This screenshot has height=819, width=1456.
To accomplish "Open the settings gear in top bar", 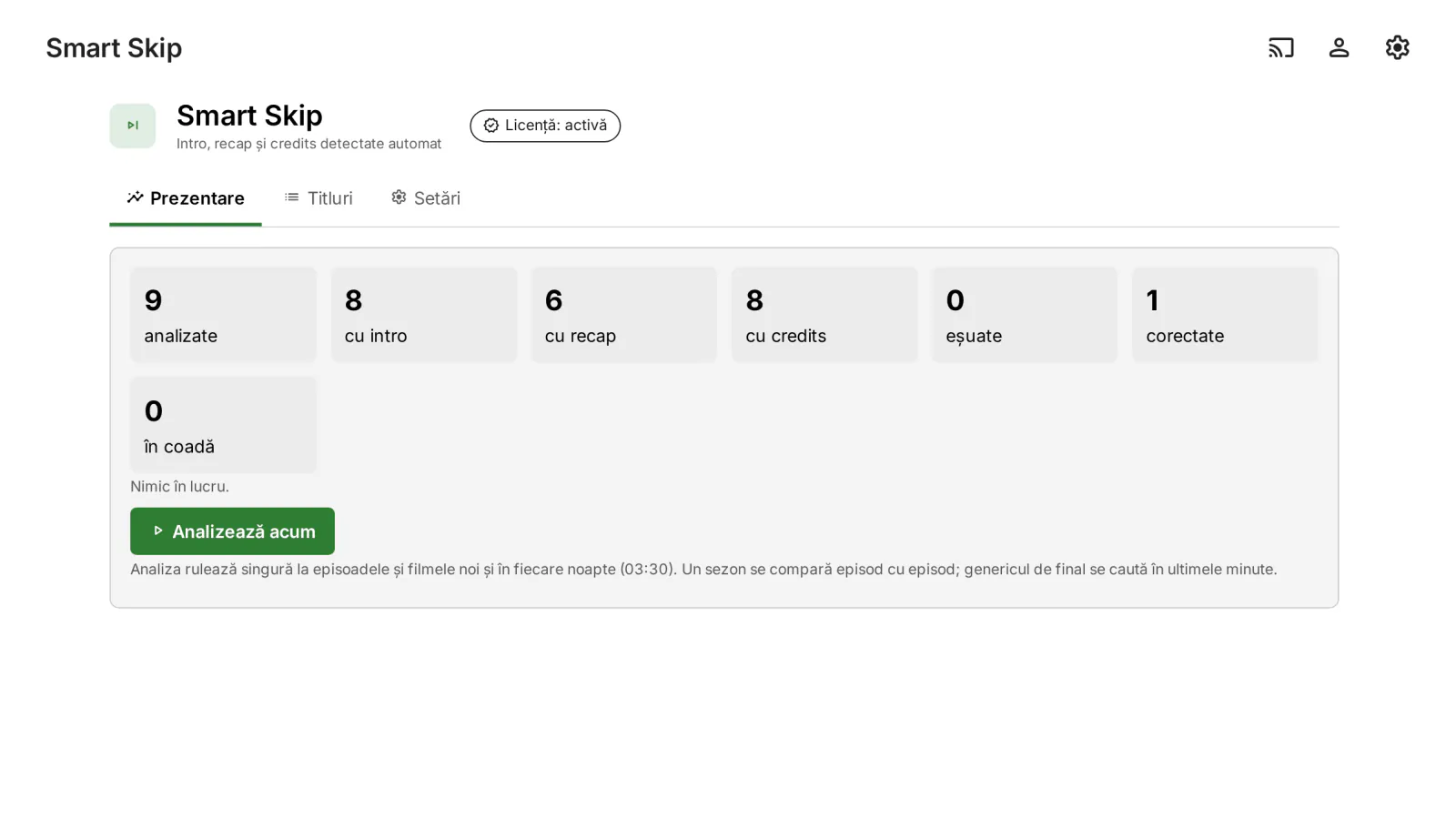I will tap(1397, 47).
